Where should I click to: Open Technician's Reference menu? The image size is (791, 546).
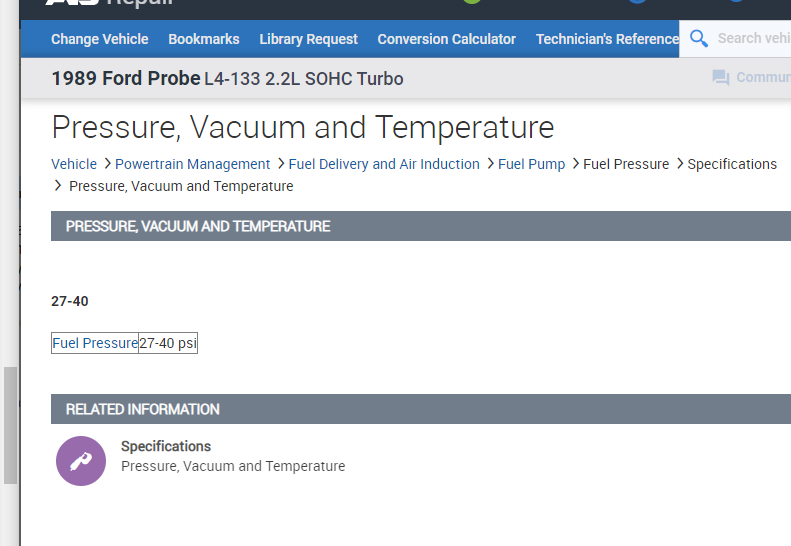click(x=607, y=39)
